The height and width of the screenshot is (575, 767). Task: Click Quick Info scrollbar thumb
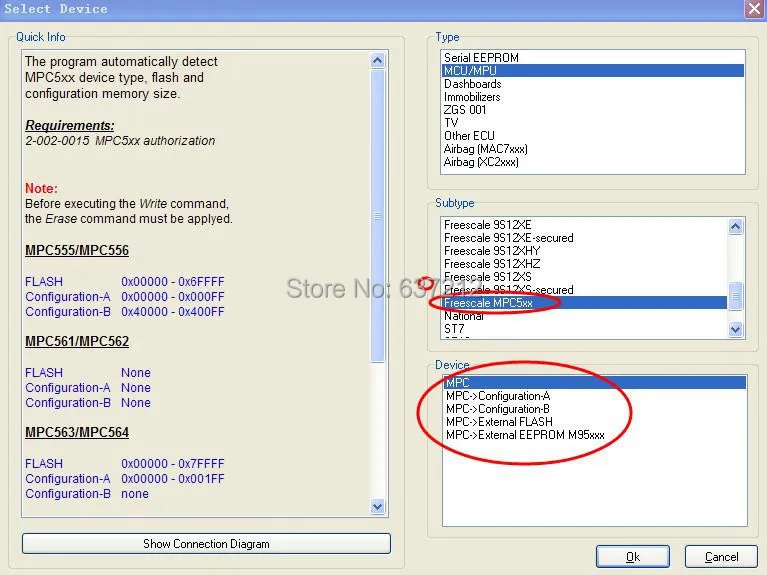point(378,216)
